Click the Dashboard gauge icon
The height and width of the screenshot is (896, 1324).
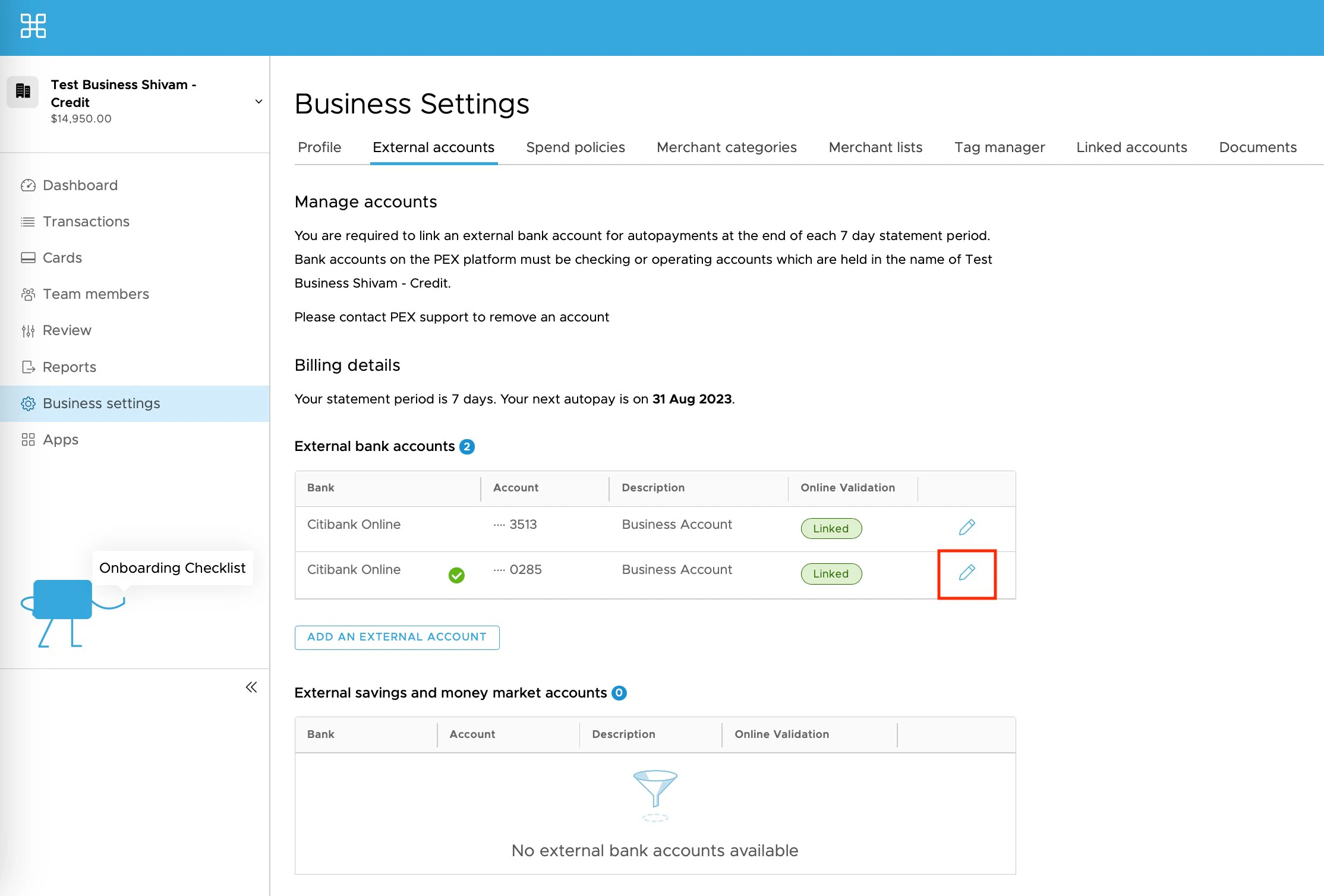pos(28,185)
